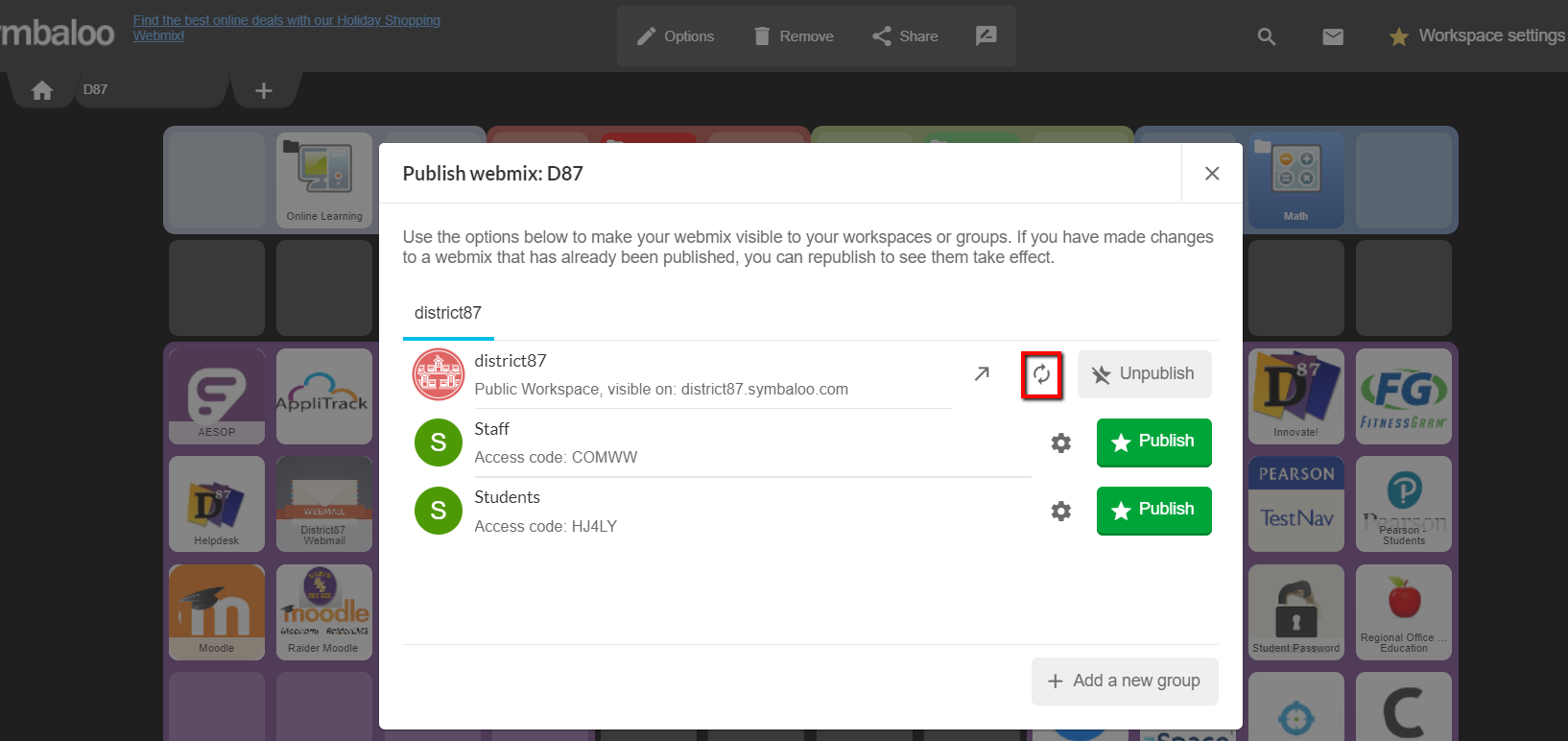This screenshot has height=741, width=1568.
Task: Open the Student Password tile
Action: coord(1296,611)
